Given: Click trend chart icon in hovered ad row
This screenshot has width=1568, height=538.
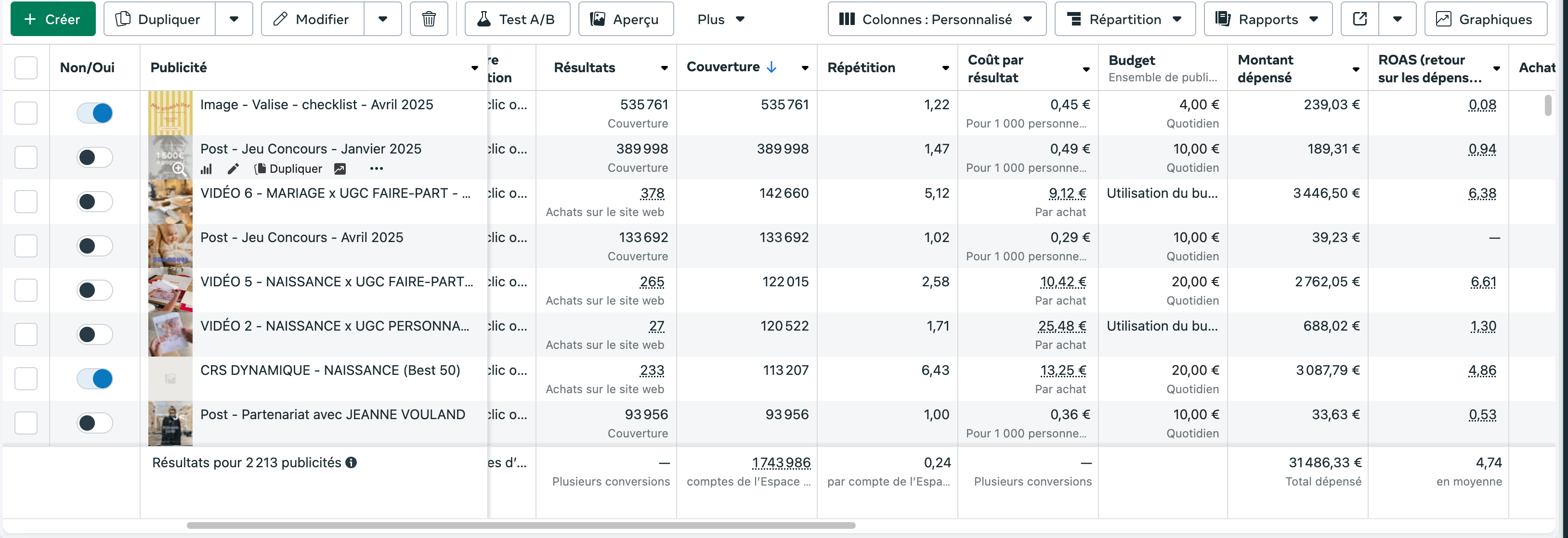Looking at the screenshot, I should click(x=340, y=169).
